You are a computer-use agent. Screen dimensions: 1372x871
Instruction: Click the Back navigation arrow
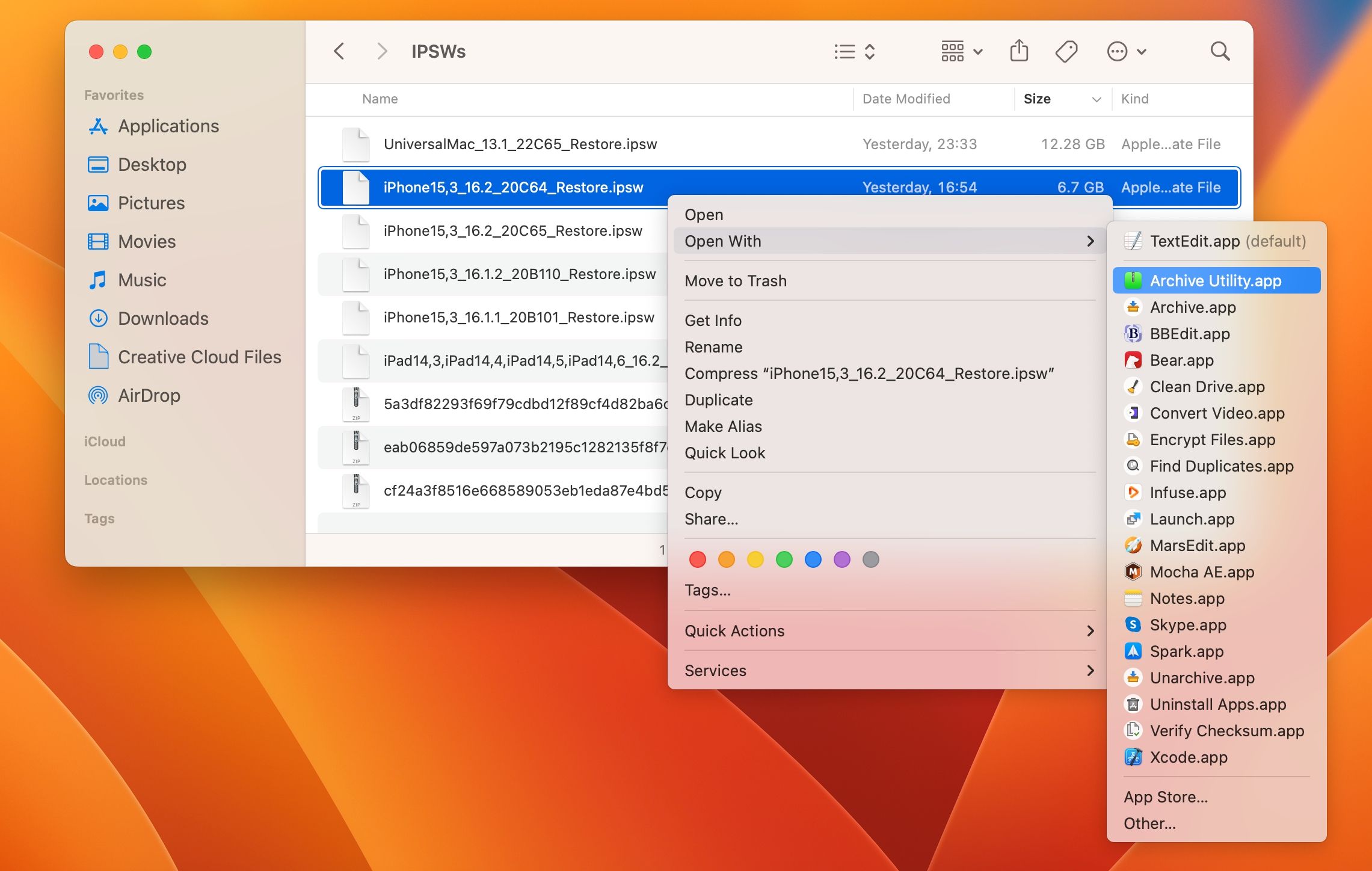click(340, 51)
